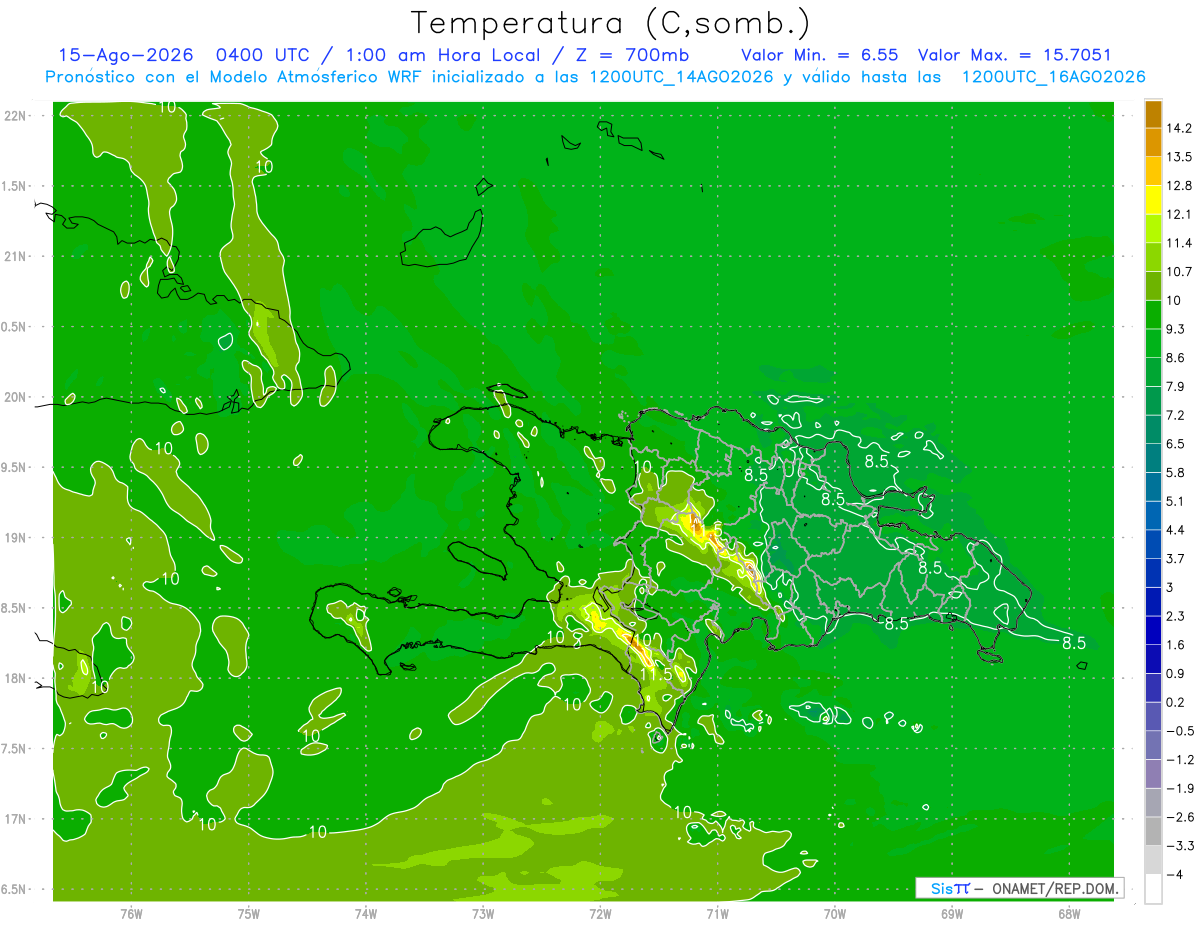The width and height of the screenshot is (1200, 927).
Task: Click 'Valor Min. = 6.55' readout
Action: click(820, 55)
